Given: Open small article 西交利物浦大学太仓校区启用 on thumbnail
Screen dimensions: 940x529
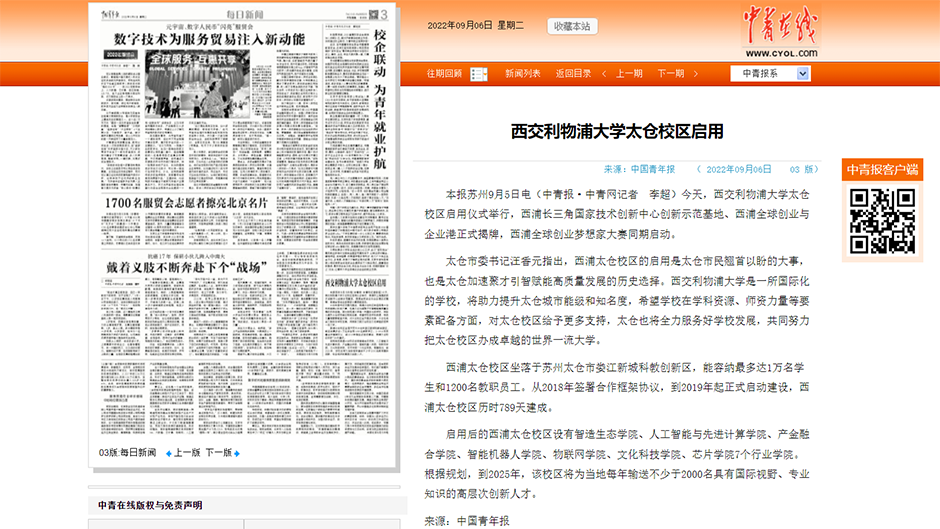Looking at the screenshot, I should pyautogui.click(x=355, y=282).
